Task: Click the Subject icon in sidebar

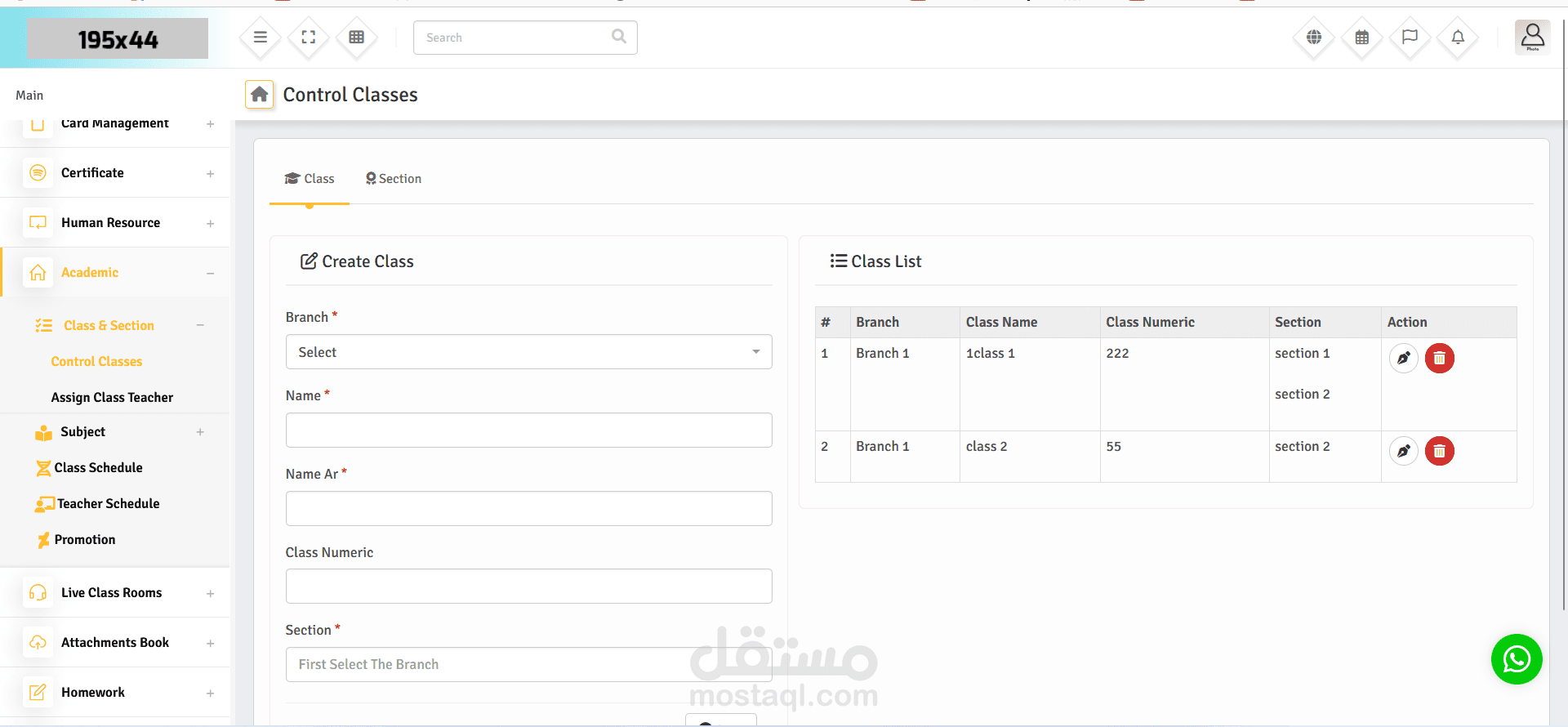Action: click(44, 433)
